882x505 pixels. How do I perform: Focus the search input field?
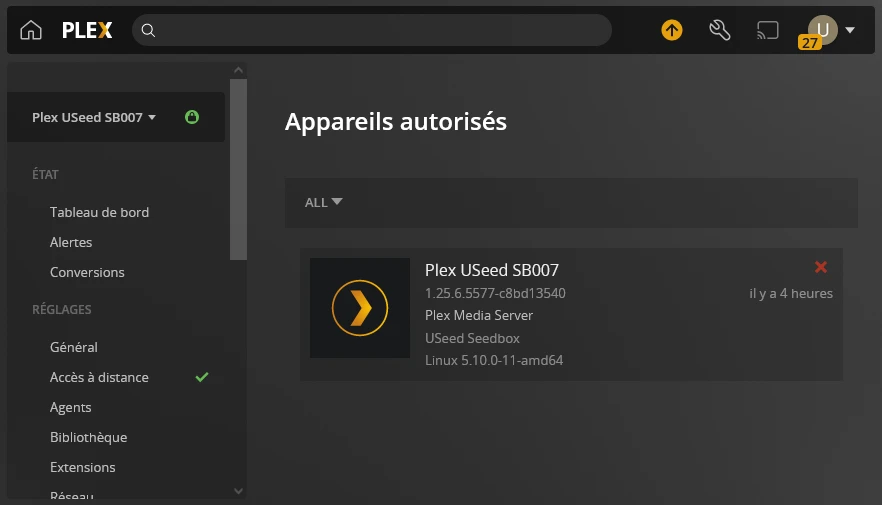click(x=372, y=30)
